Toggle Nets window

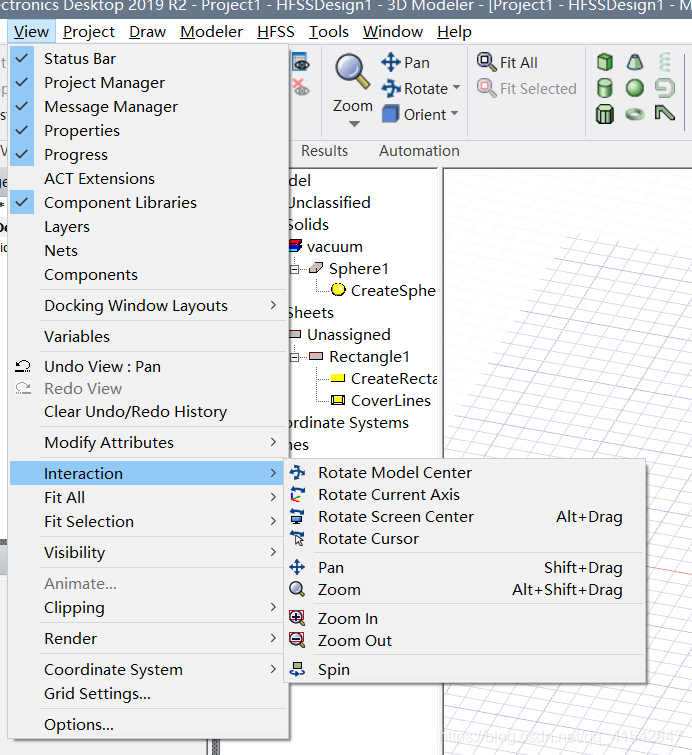coord(149,251)
